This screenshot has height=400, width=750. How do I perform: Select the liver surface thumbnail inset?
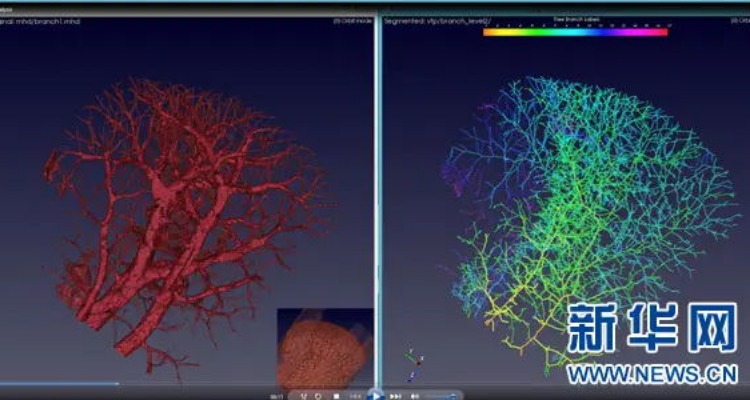click(318, 347)
